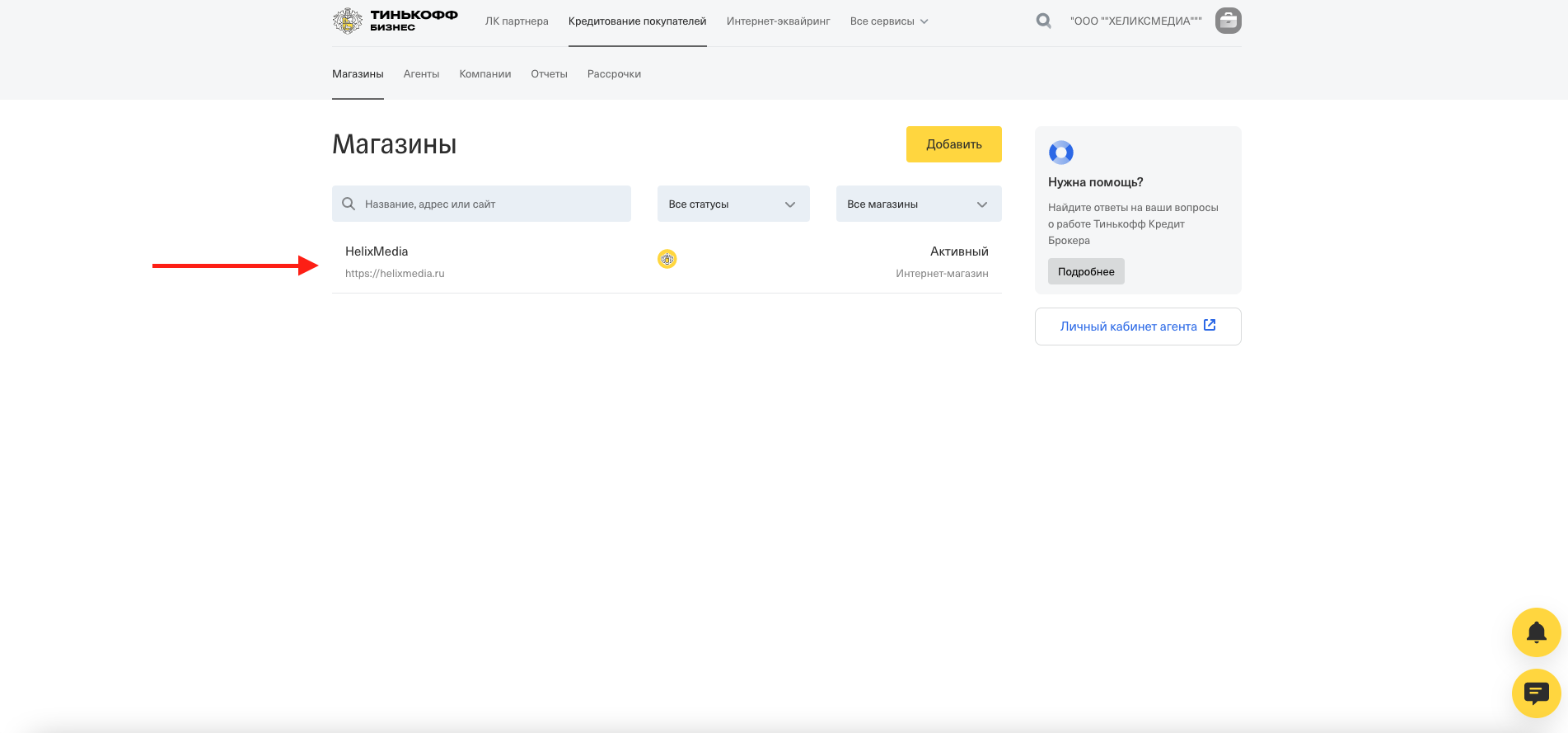Switch to the Агенты tab

pyautogui.click(x=422, y=74)
